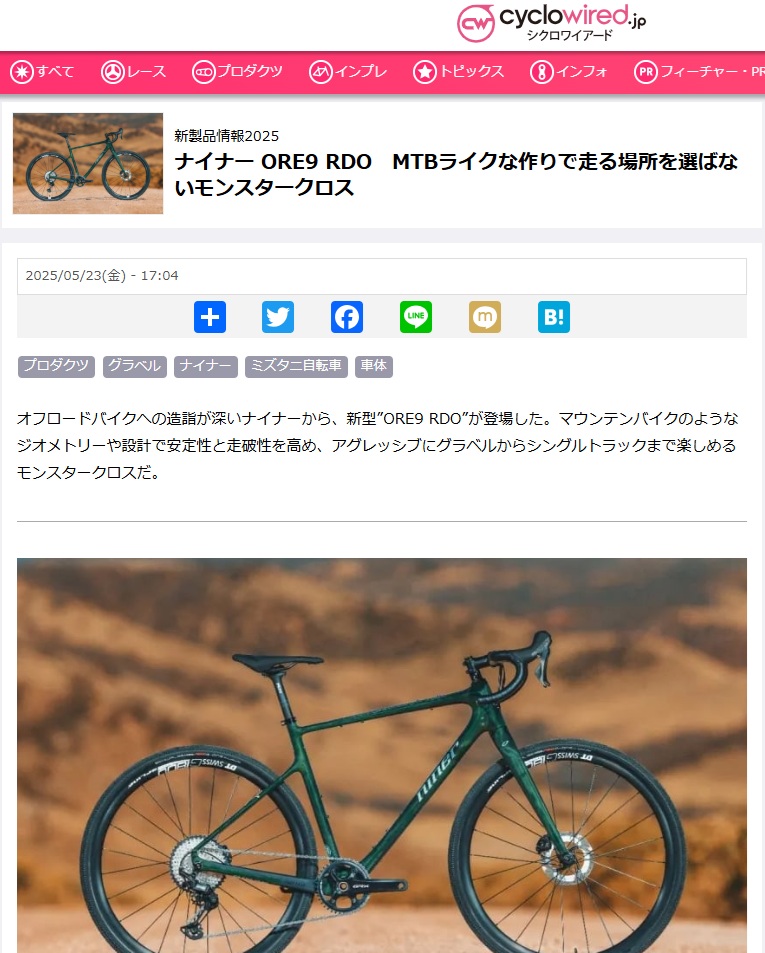The height and width of the screenshot is (953, 765).
Task: Click the ナイナー tag
Action: pos(205,366)
